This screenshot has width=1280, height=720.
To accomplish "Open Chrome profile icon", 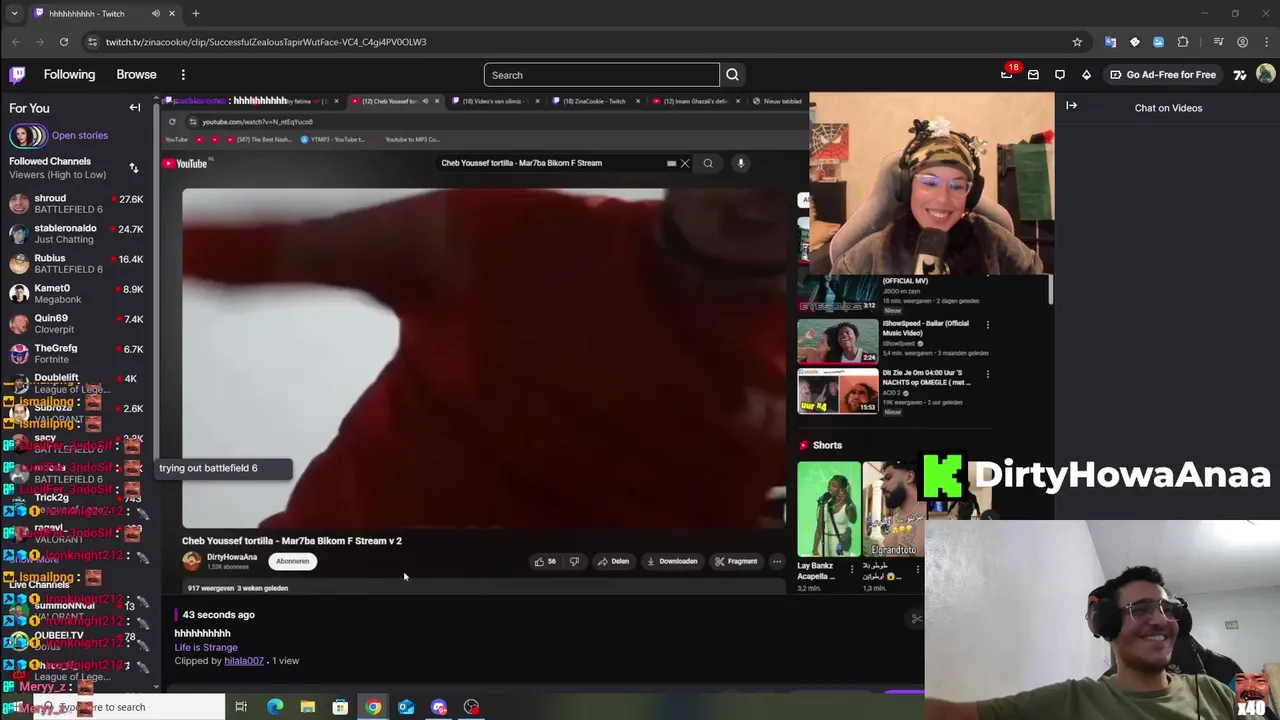I will 1242,42.
